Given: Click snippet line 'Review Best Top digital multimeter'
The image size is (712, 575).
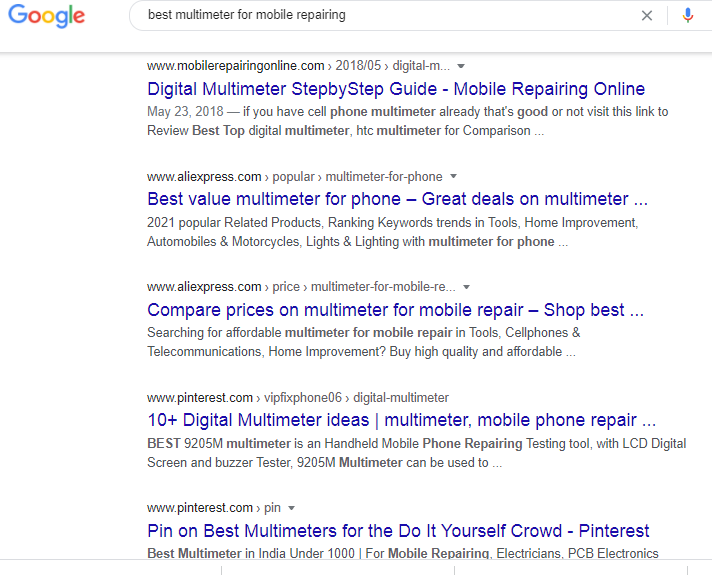Looking at the screenshot, I should (345, 131).
